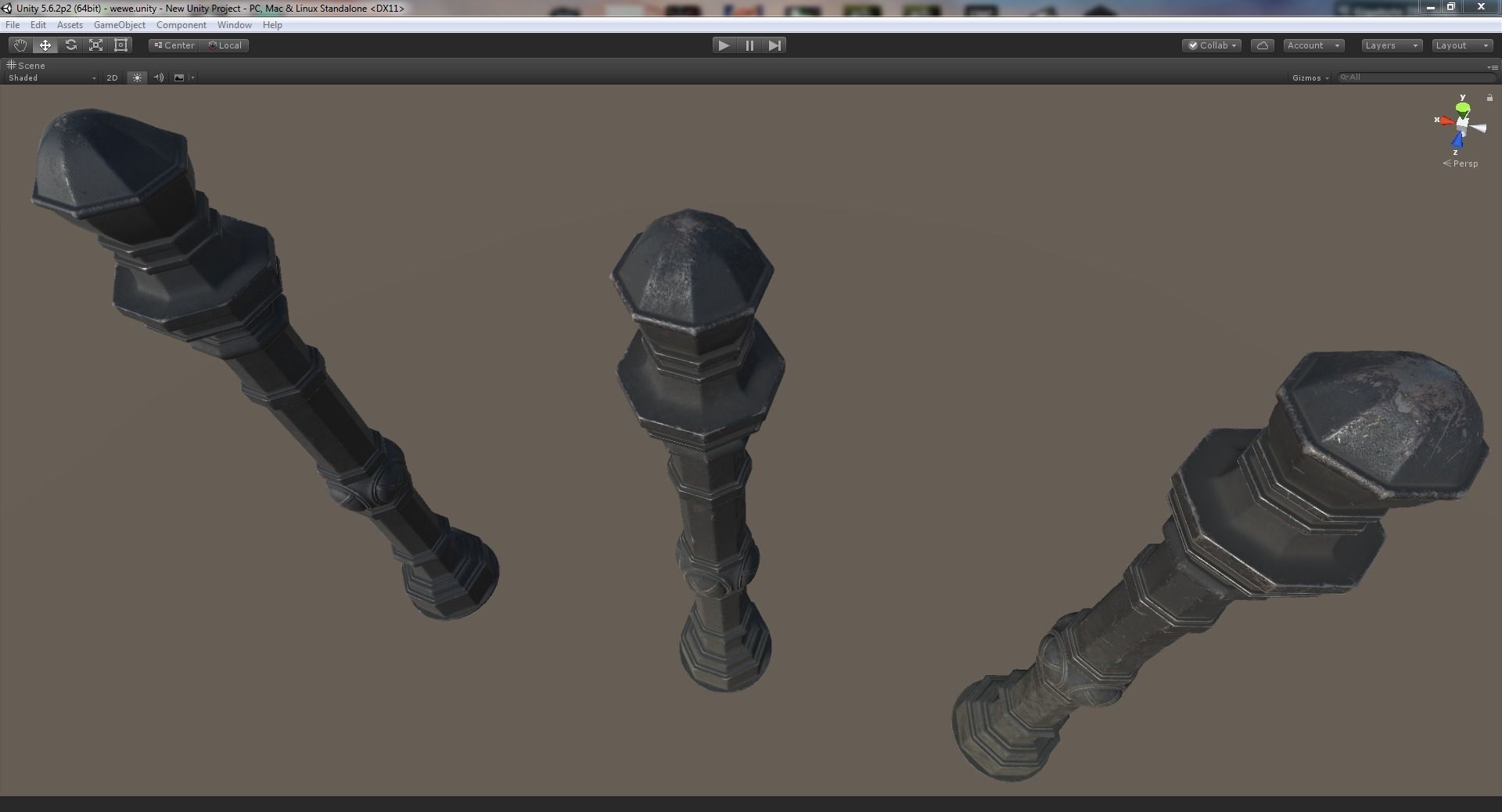
Task: Click the Unity logo in title bar
Action: pyautogui.click(x=7, y=9)
